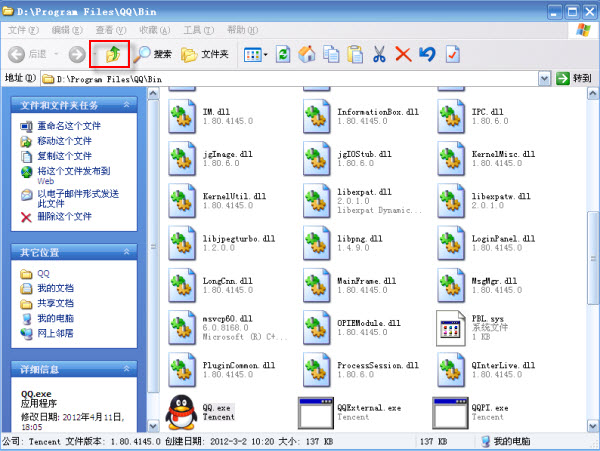Click the address bar path field
600x451 pixels.
(x=290, y=79)
